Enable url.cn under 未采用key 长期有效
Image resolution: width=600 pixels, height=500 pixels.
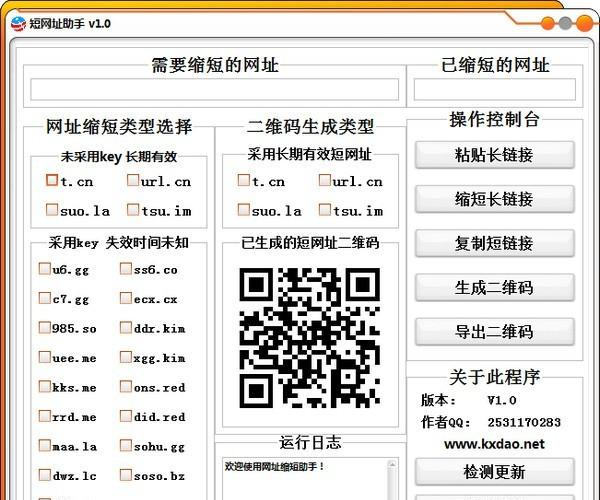click(132, 180)
